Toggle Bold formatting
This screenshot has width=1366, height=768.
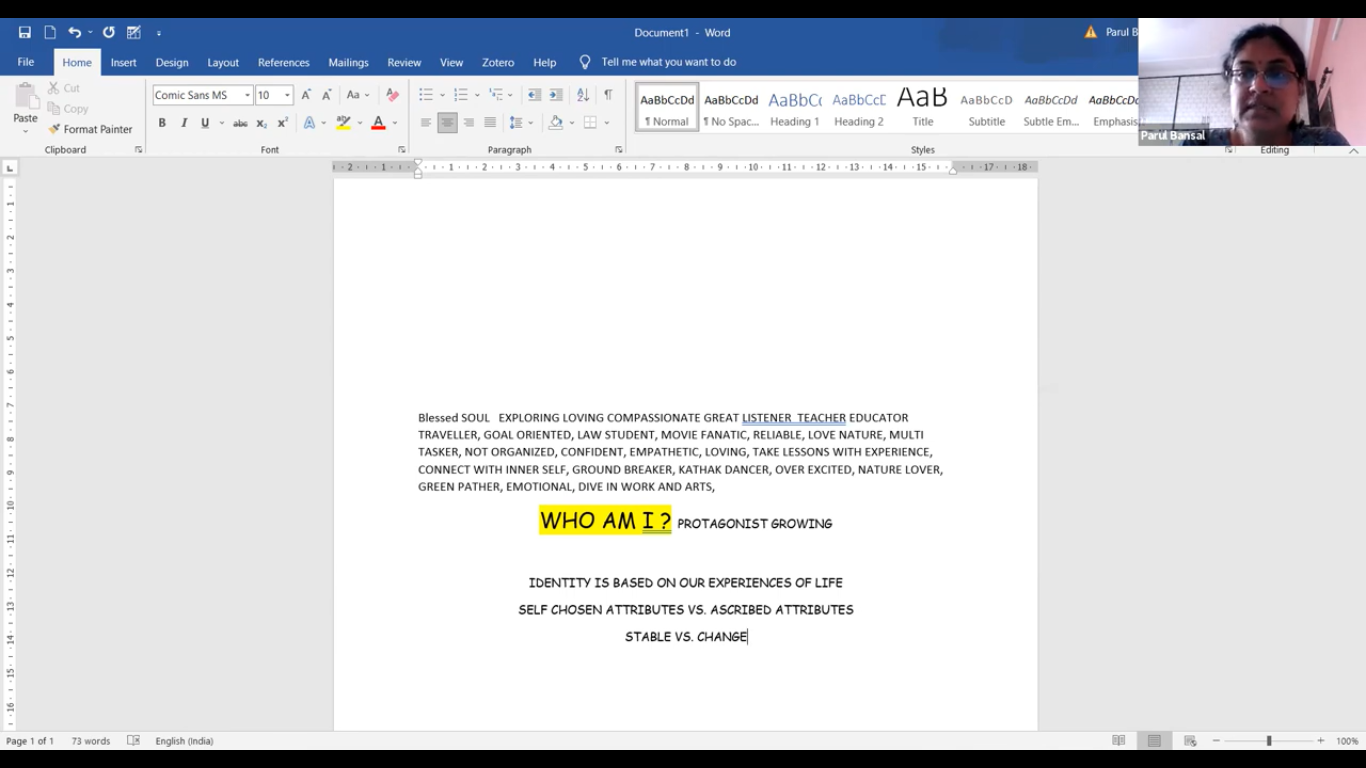click(162, 123)
